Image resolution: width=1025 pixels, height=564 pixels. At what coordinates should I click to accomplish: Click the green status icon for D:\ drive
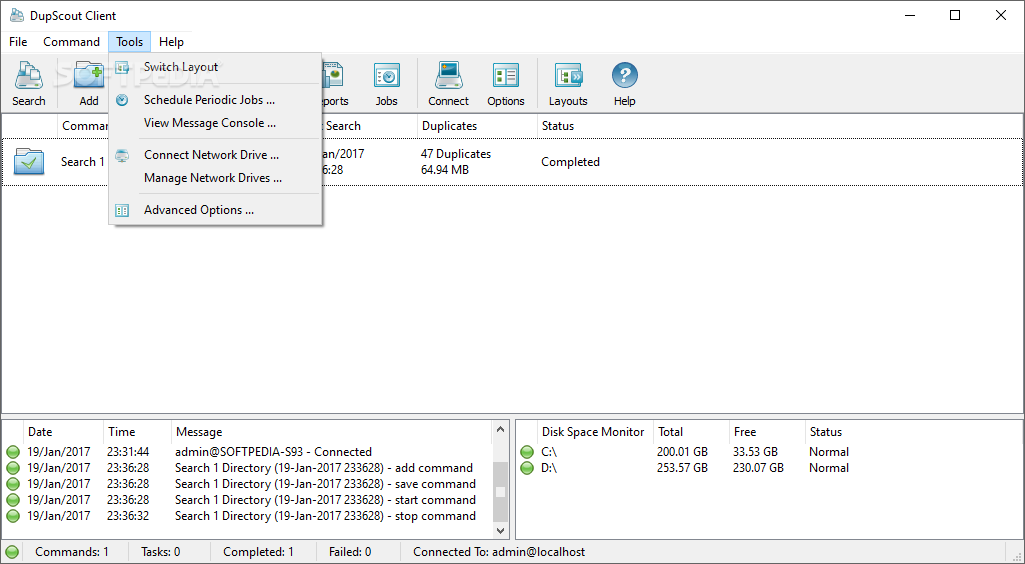[x=527, y=468]
